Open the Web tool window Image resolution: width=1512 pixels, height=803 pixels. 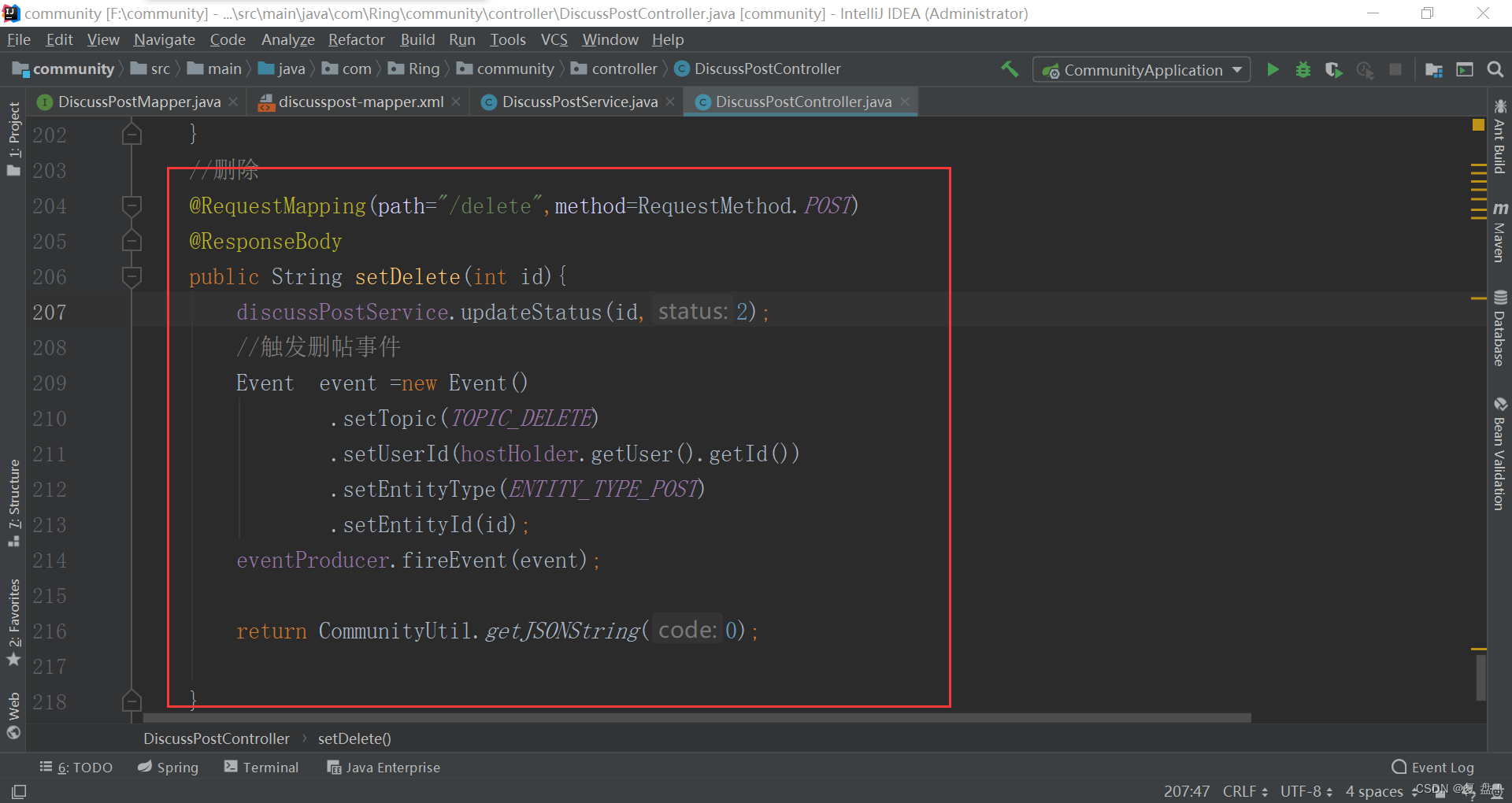tap(13, 716)
